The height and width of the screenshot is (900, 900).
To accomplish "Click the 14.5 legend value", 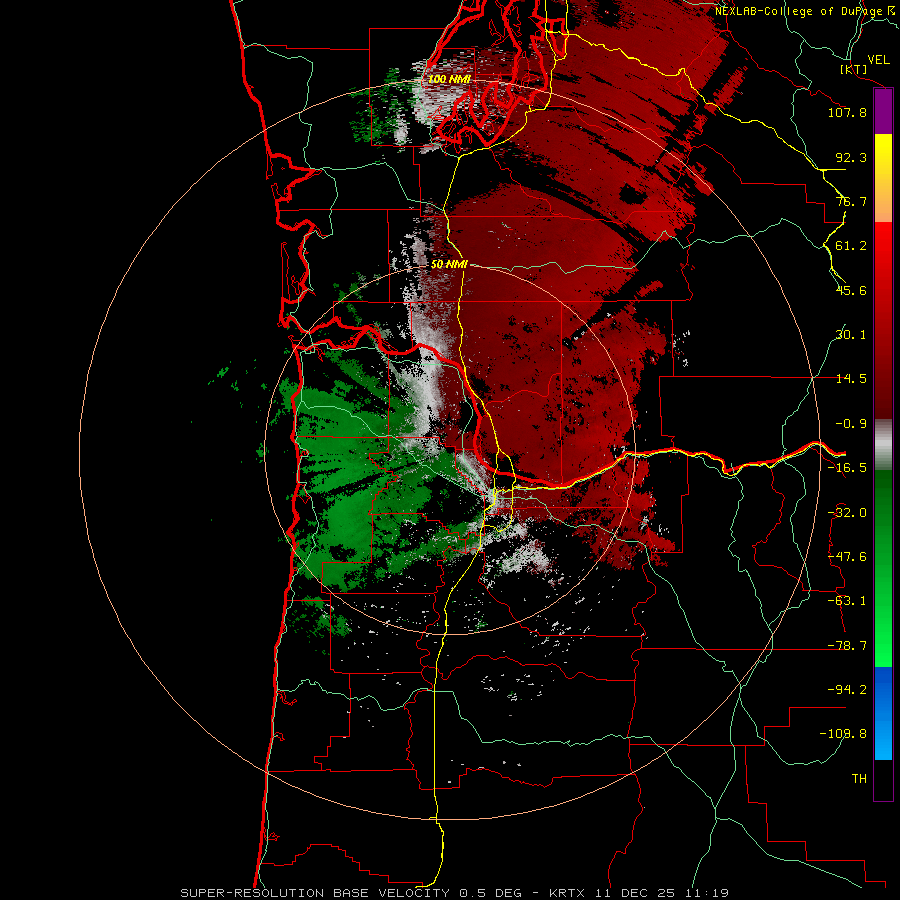I will point(851,379).
